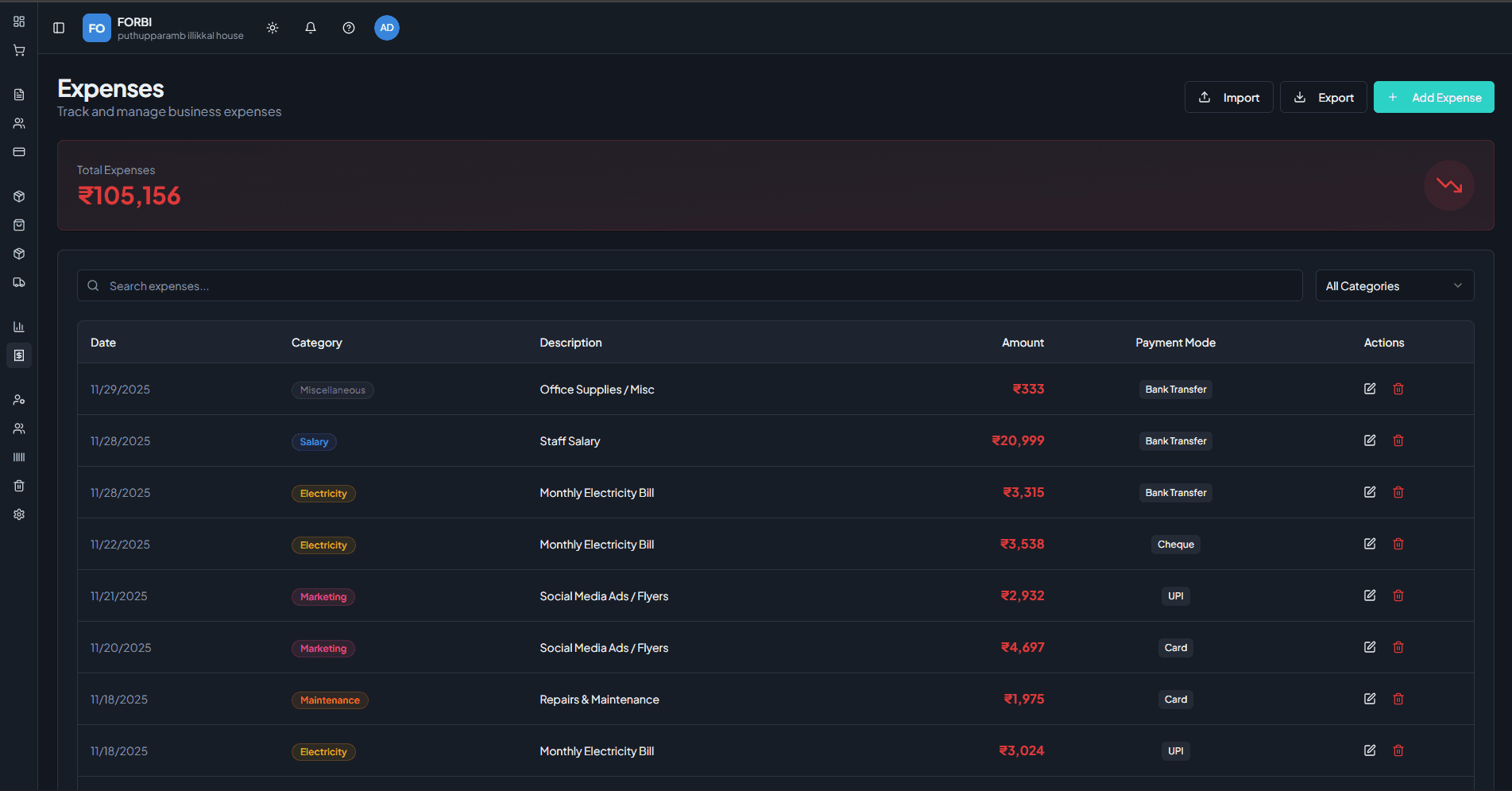Delete the Office Supplies / Misc expense
The height and width of the screenshot is (791, 1512).
(x=1398, y=389)
